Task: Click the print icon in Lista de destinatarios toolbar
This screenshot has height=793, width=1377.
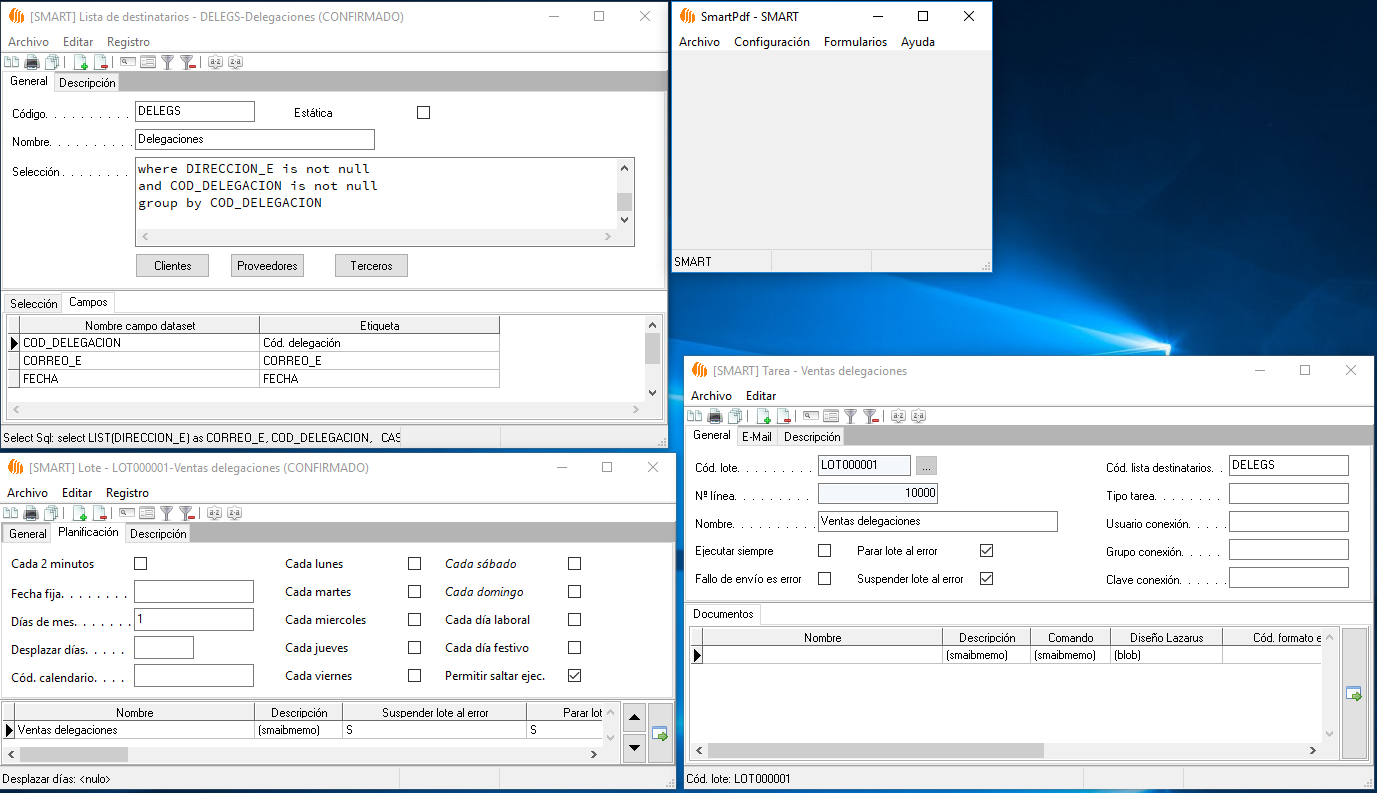Action: [x=31, y=62]
